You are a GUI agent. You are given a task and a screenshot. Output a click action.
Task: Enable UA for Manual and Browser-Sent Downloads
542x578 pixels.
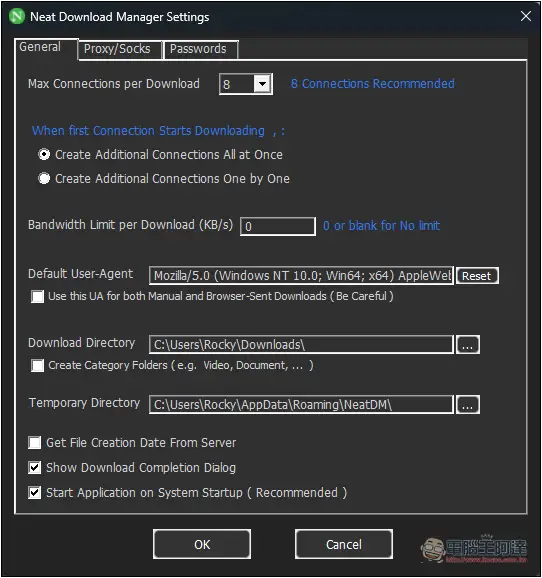[x=38, y=296]
